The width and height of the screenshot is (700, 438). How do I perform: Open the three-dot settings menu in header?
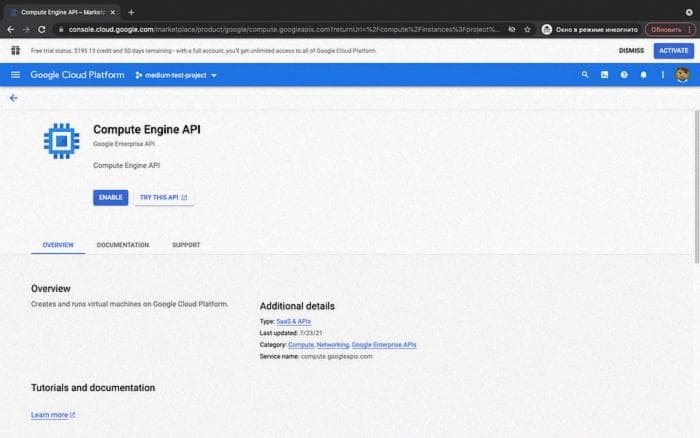click(x=662, y=75)
